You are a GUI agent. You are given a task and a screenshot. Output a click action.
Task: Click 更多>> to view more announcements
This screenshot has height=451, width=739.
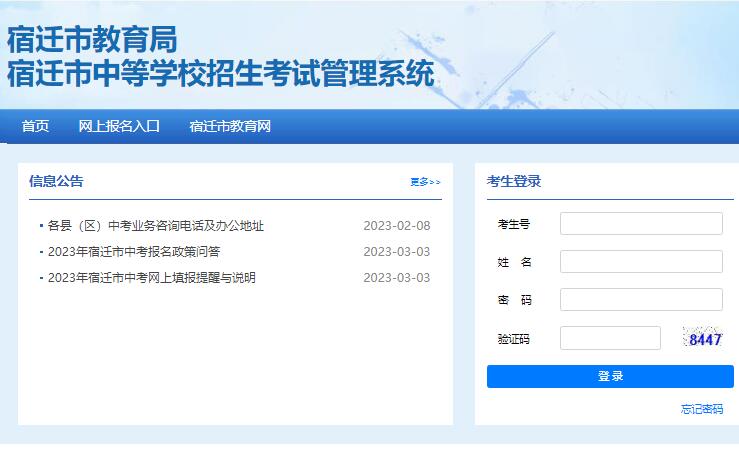tap(425, 182)
